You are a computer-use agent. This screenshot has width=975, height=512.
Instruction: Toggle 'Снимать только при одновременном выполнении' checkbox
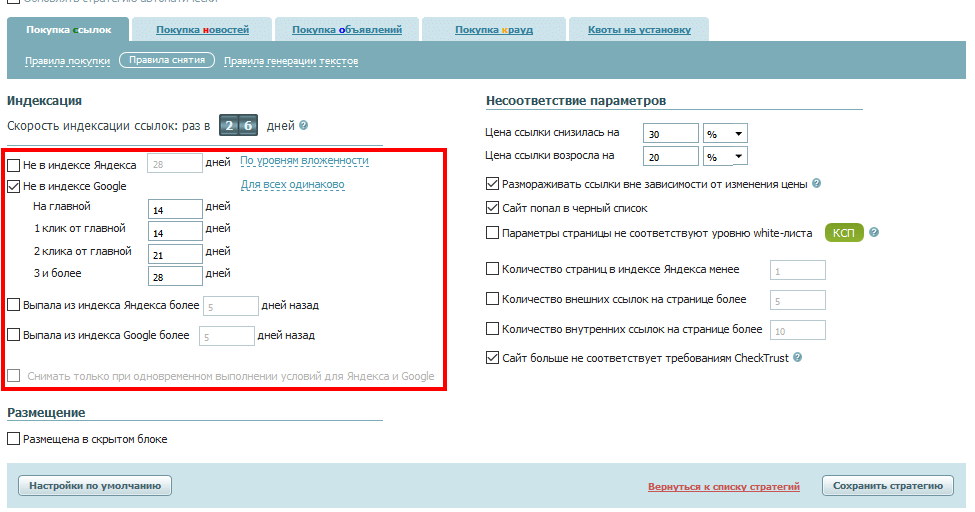[x=14, y=376]
